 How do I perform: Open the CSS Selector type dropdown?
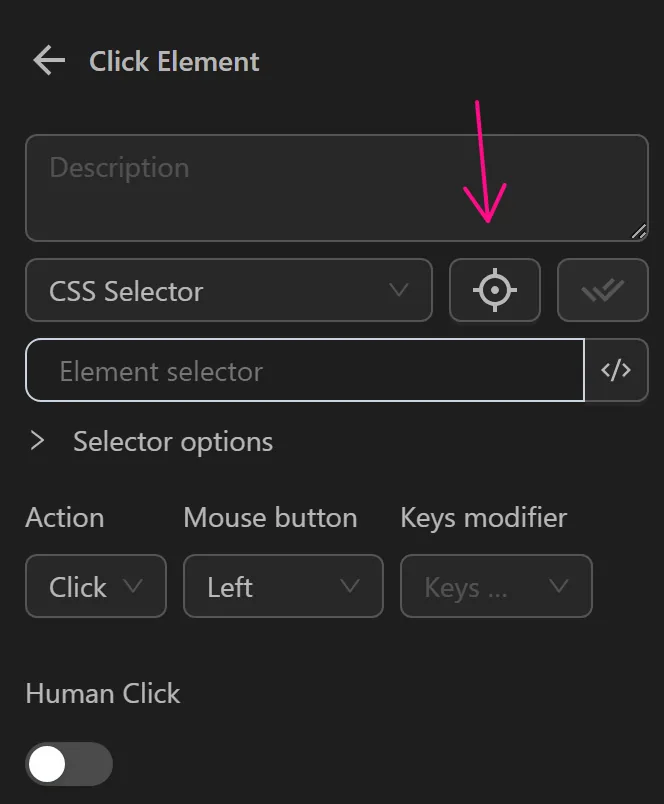(x=228, y=290)
